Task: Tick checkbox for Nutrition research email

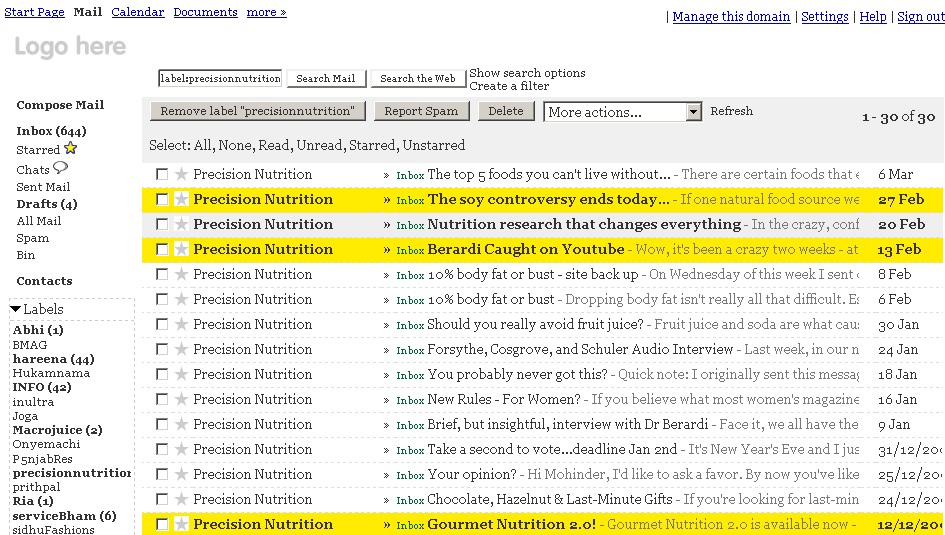Action: point(162,224)
